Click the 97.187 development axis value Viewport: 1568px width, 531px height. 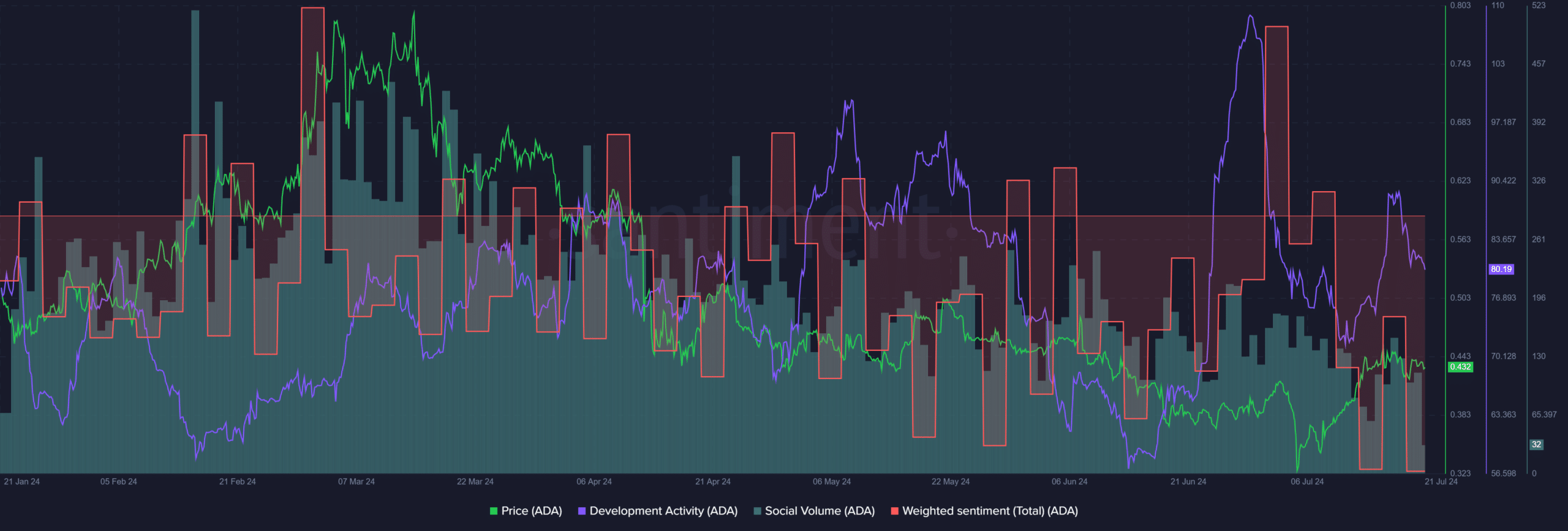(1504, 122)
